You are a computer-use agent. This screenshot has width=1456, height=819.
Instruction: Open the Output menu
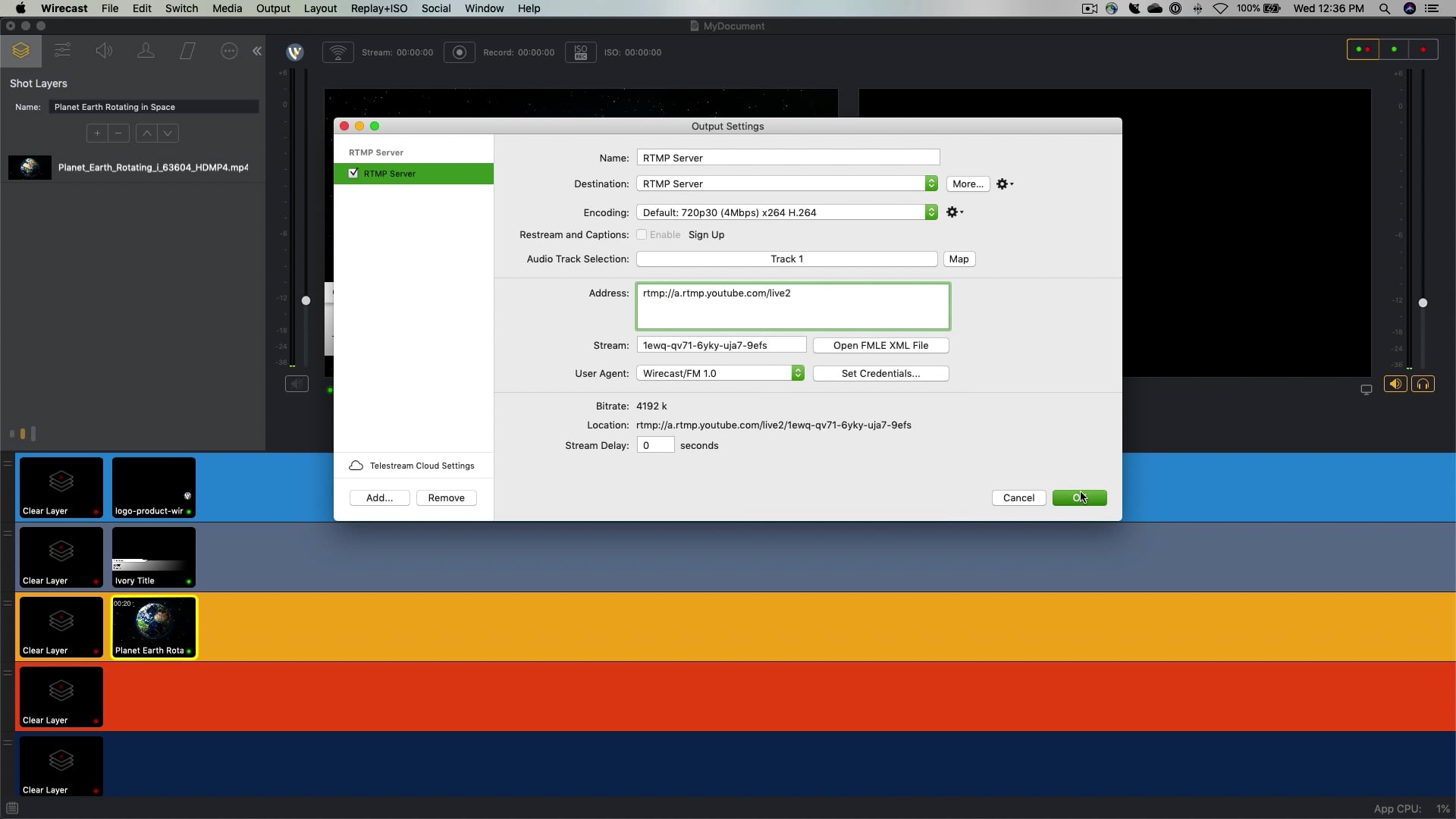[273, 8]
